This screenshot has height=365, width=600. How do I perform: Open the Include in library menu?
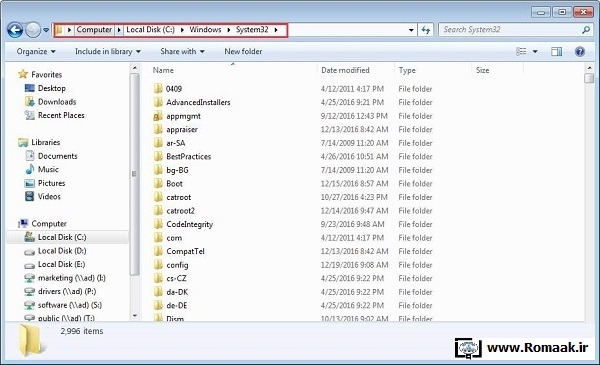click(108, 51)
